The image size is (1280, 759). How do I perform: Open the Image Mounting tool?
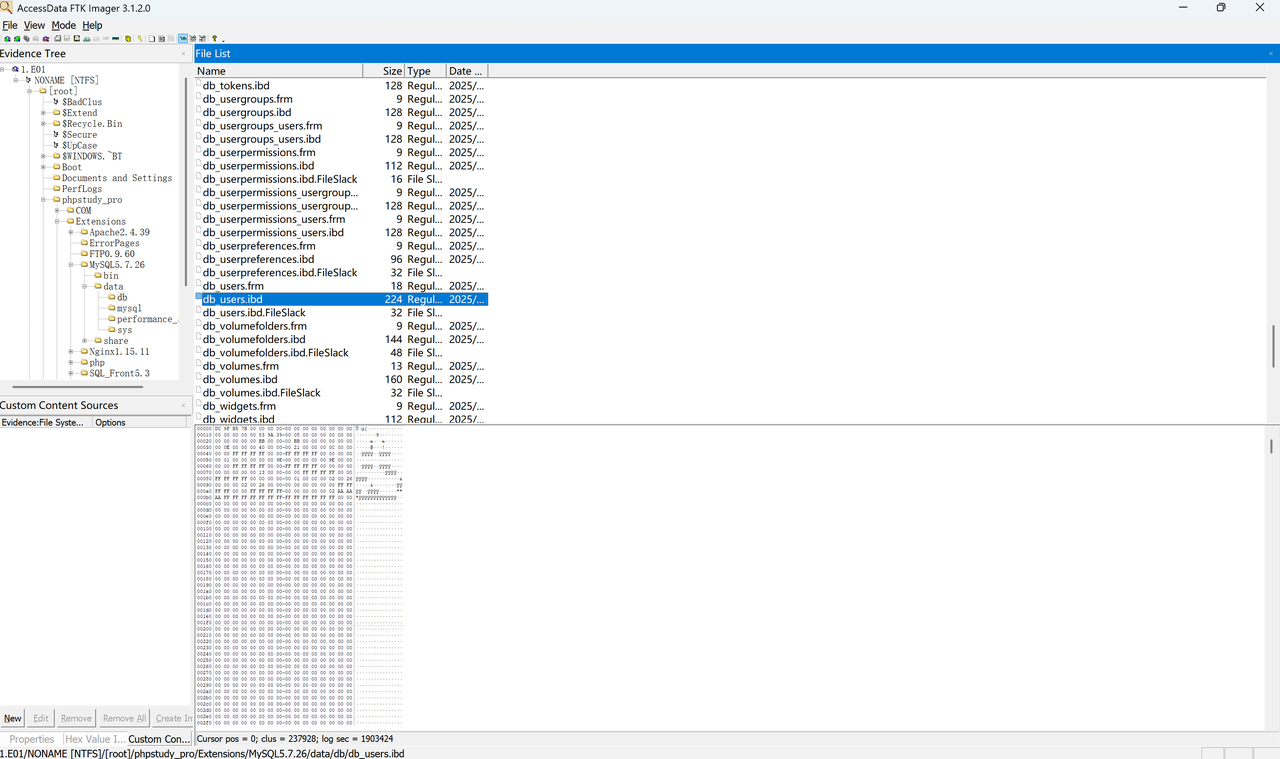coord(25,39)
